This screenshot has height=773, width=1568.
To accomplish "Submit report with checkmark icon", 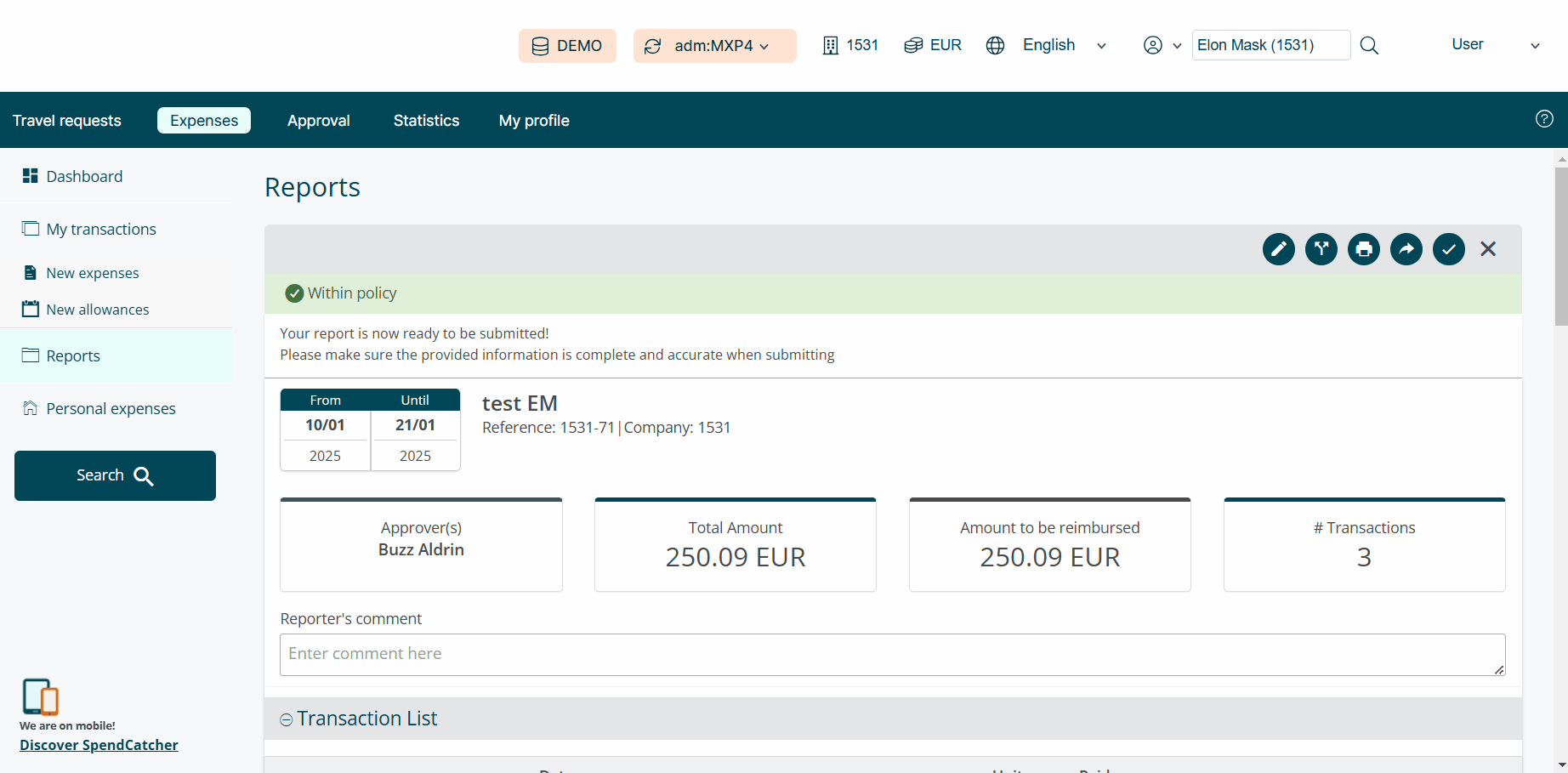I will pyautogui.click(x=1448, y=249).
